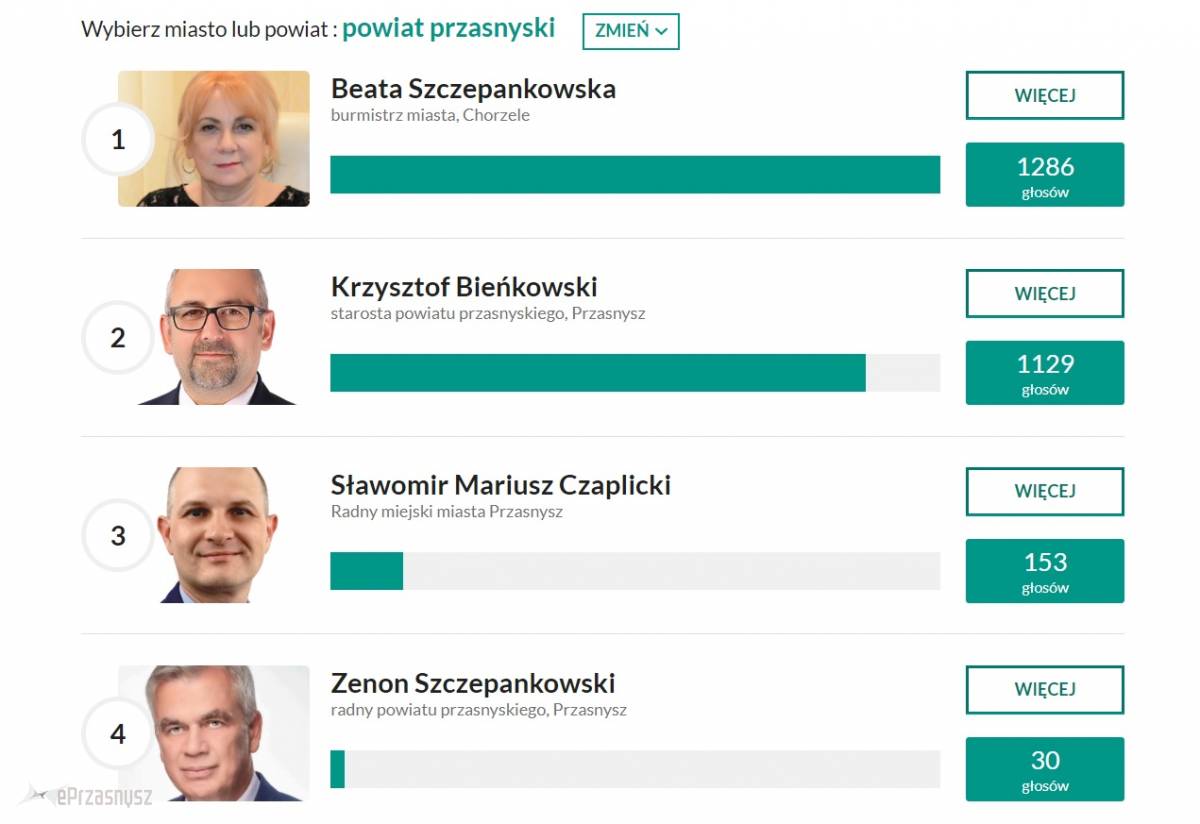Click the rank 1 circle badge
The width and height of the screenshot is (1200, 824).
coord(118,140)
